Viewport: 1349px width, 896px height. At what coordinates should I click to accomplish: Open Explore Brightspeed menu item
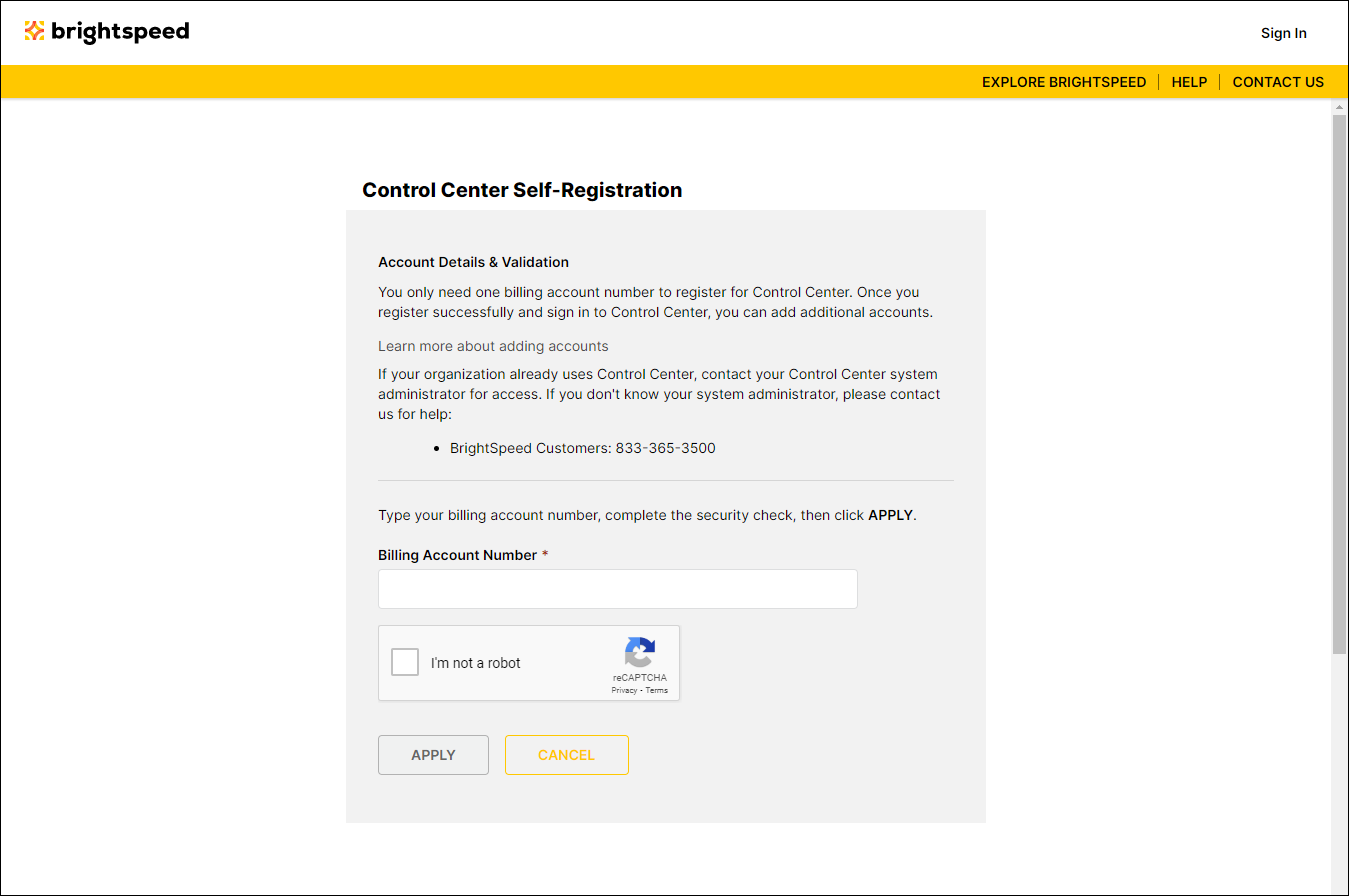point(1064,82)
